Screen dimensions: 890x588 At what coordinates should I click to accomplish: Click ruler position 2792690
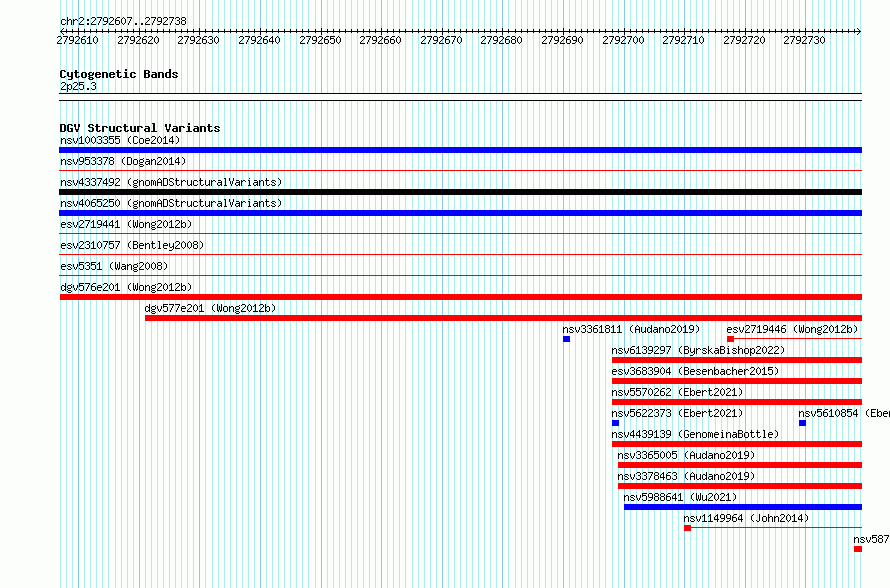pyautogui.click(x=562, y=40)
